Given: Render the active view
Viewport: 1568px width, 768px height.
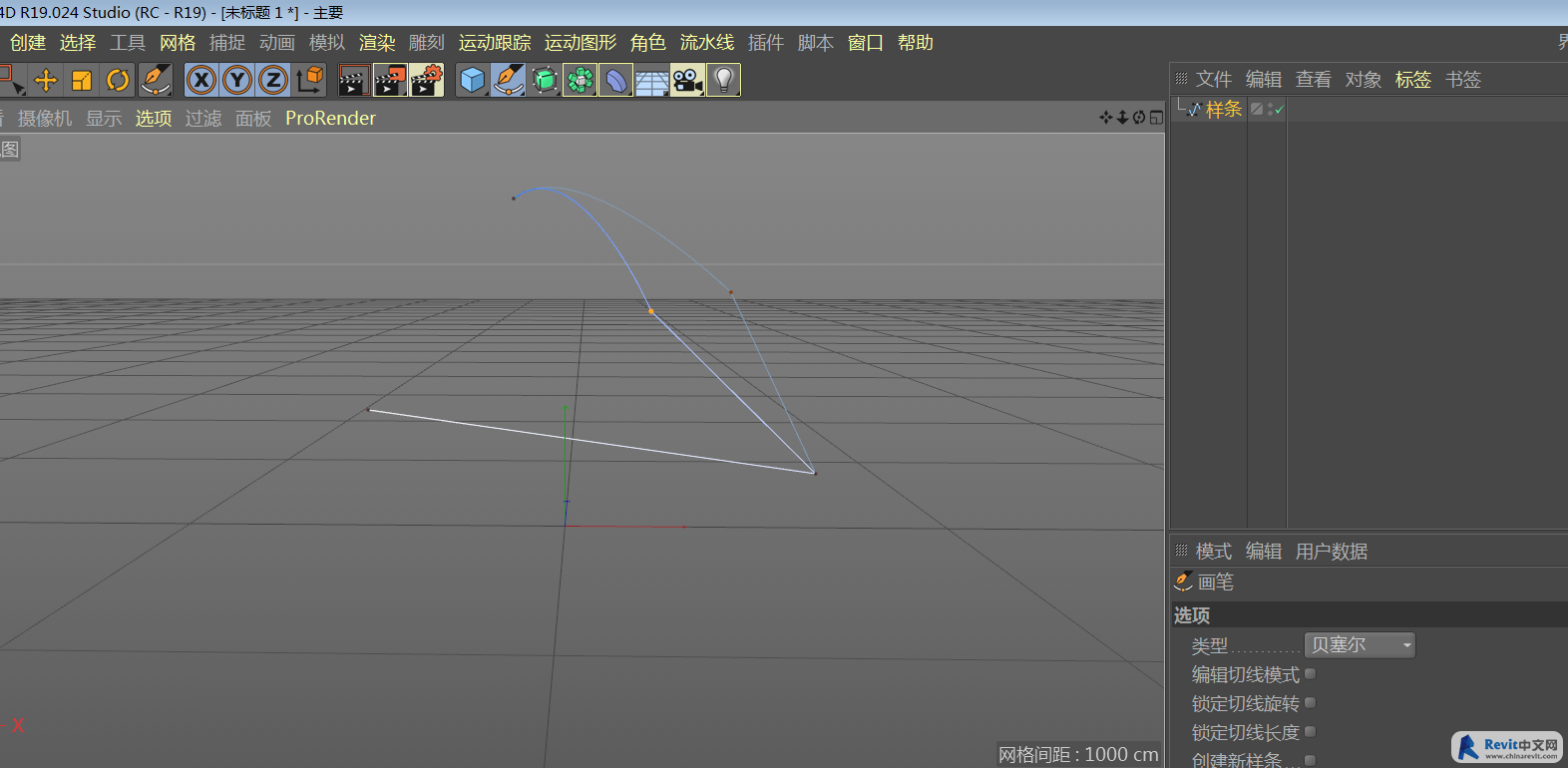Looking at the screenshot, I should click(354, 80).
